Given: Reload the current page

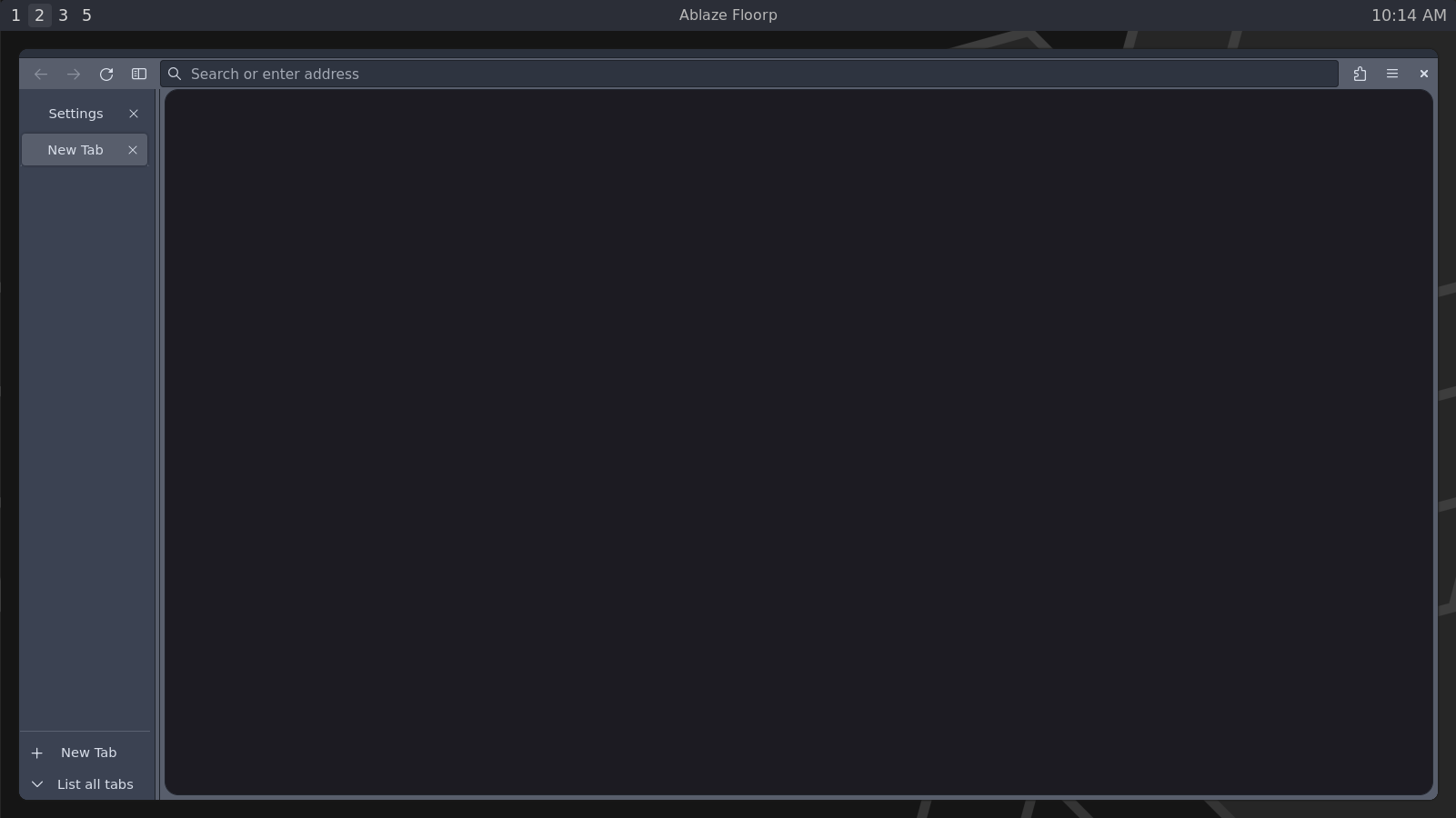Looking at the screenshot, I should [x=106, y=75].
